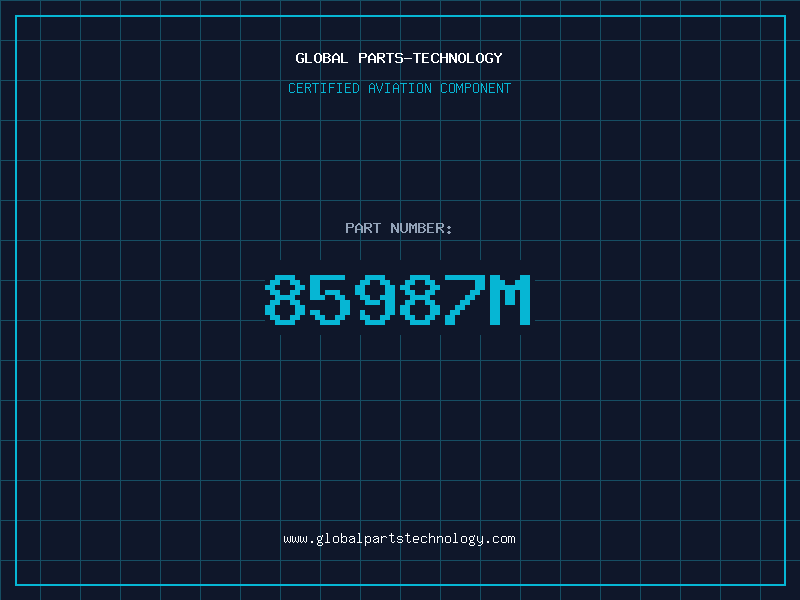Screen dimensions: 800x600
Task: Open the www.globalpartstechnology.com link
Action: (x=399, y=539)
